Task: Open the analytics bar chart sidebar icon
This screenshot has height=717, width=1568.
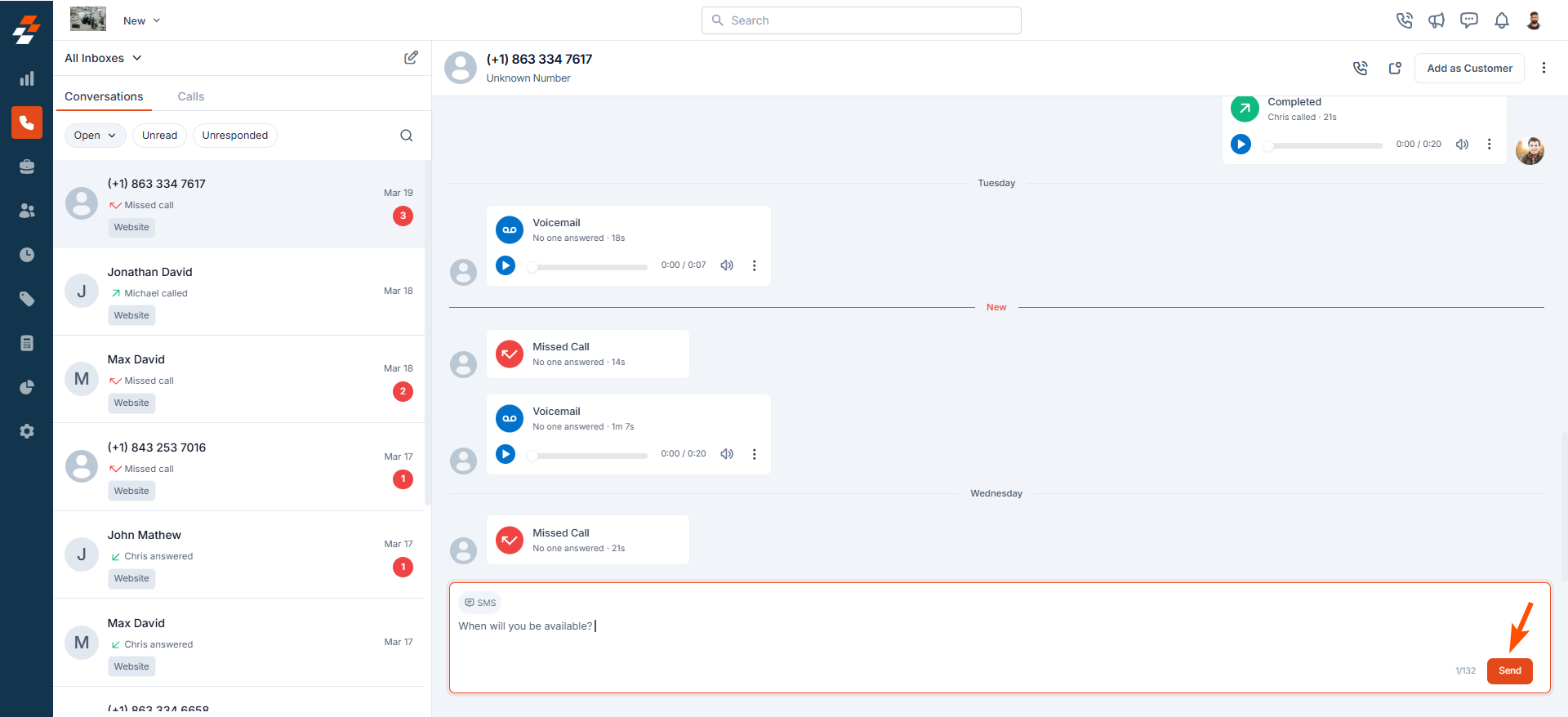Action: point(27,78)
